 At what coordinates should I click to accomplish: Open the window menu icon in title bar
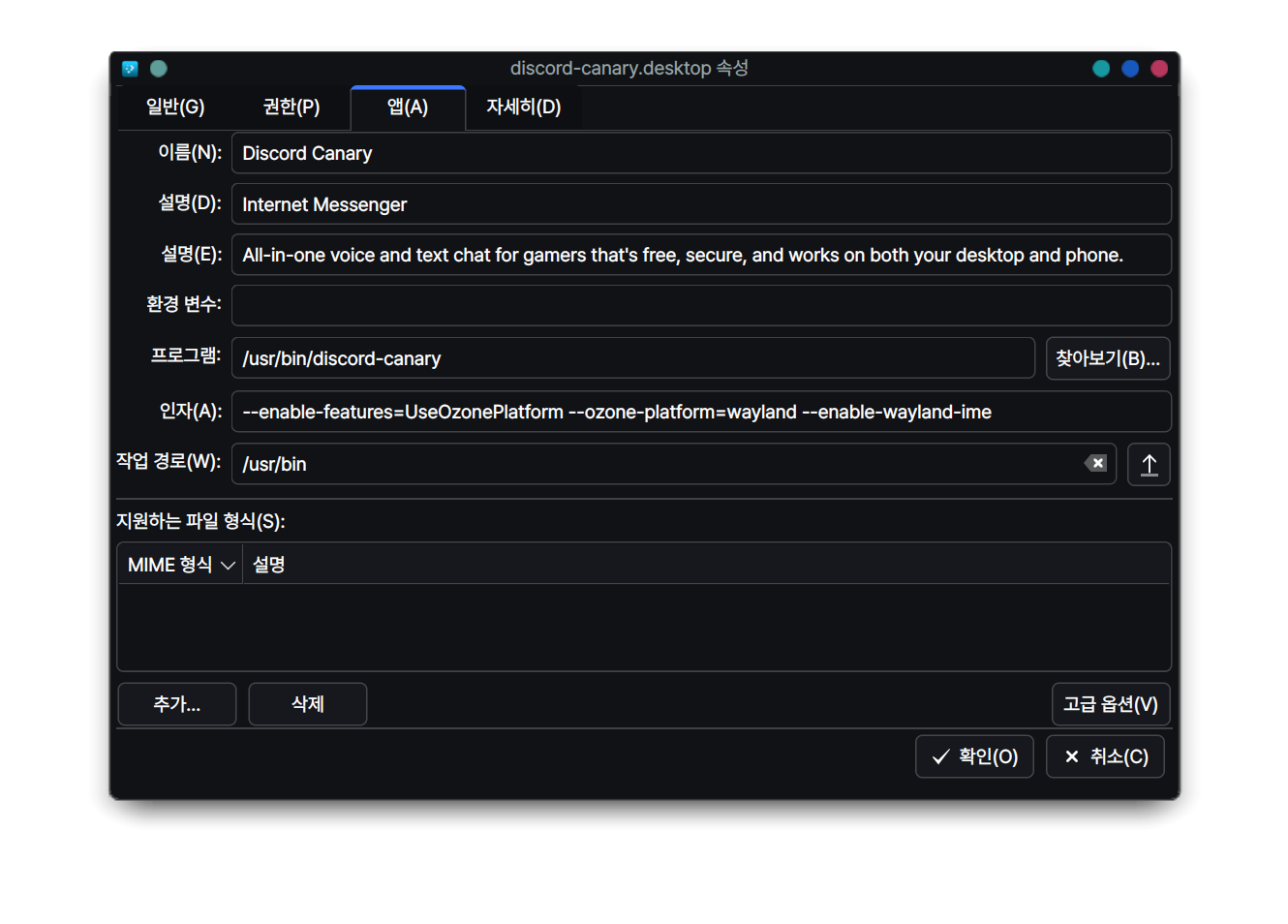(x=130, y=69)
